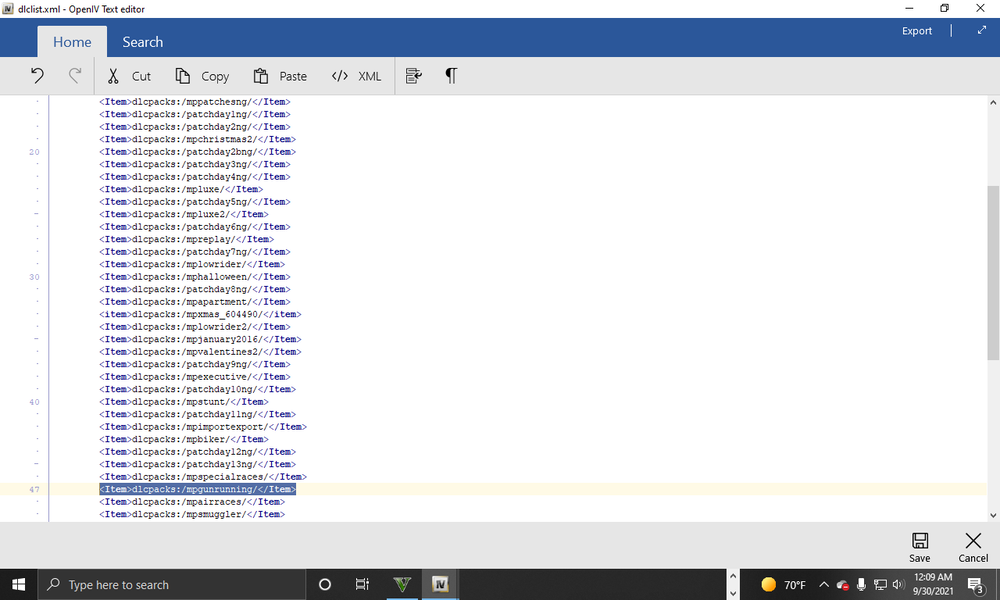This screenshot has height=600, width=1000.
Task: Collapse the fold marker near line 33
Action: tap(36, 339)
